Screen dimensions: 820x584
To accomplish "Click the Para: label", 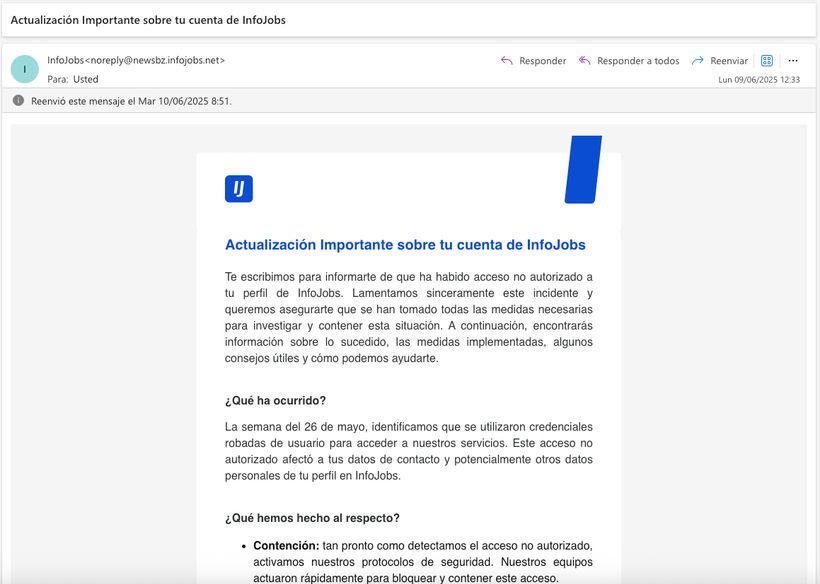I will pos(58,79).
